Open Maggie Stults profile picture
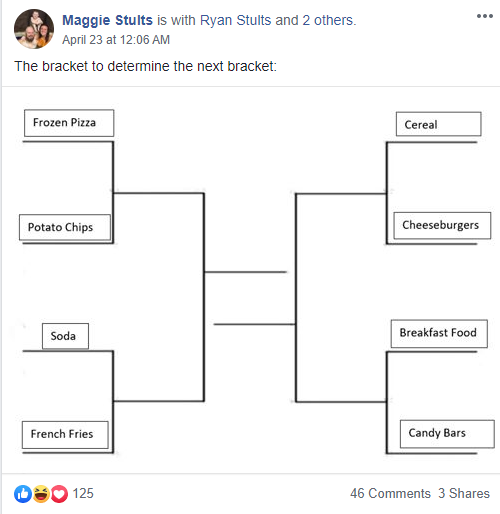 pyautogui.click(x=34, y=29)
